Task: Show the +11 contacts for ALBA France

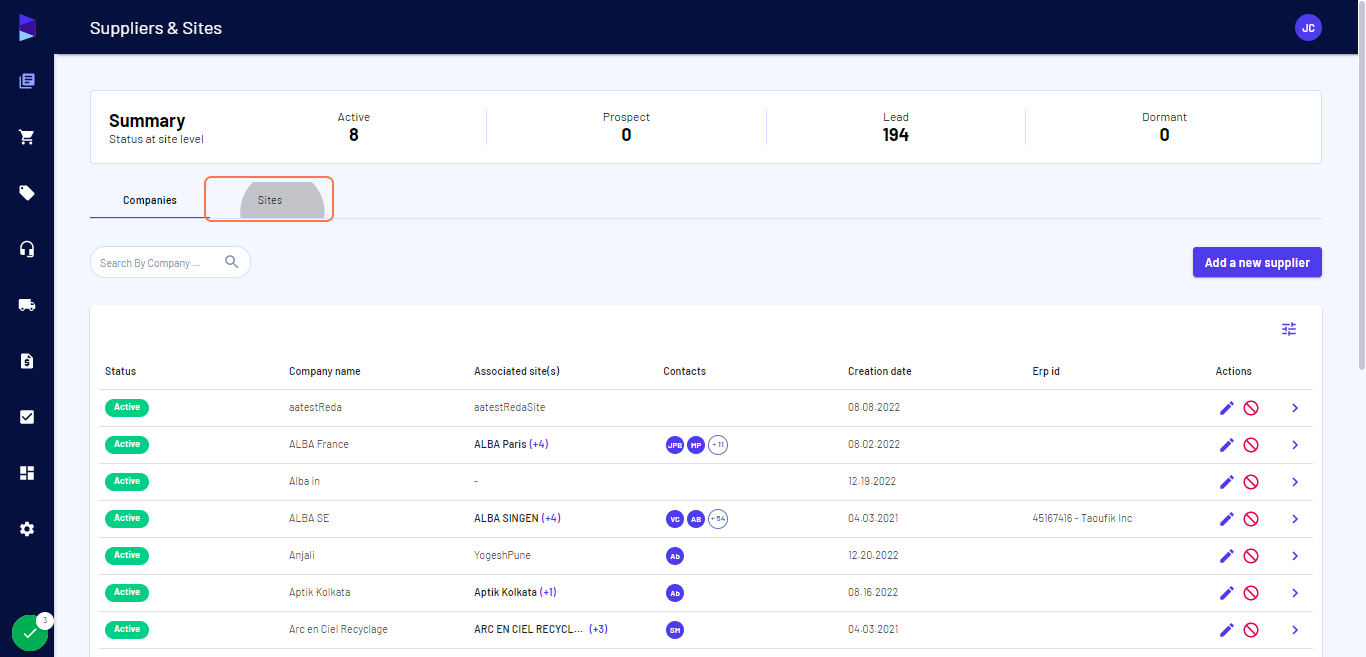Action: point(717,445)
